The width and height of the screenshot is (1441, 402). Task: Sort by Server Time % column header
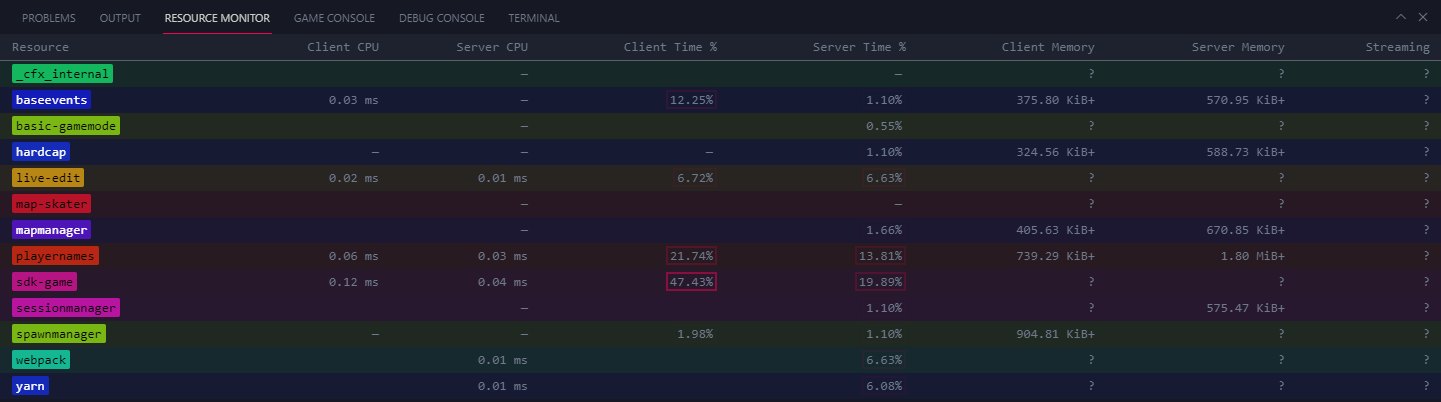click(x=859, y=47)
